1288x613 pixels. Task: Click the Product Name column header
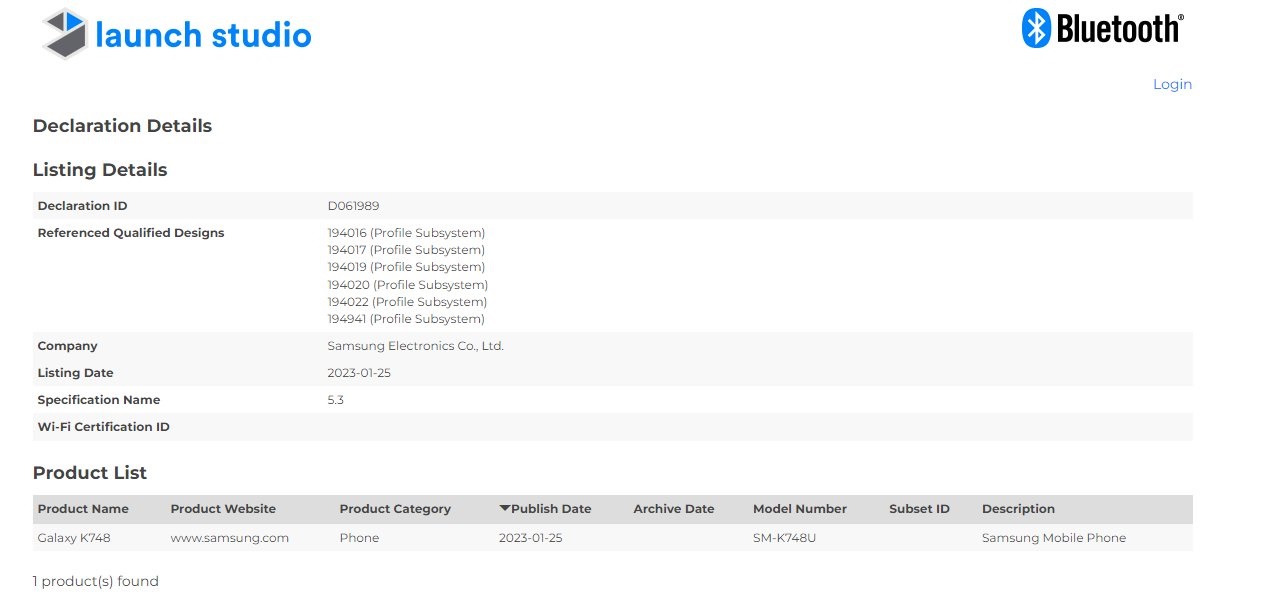pos(83,509)
